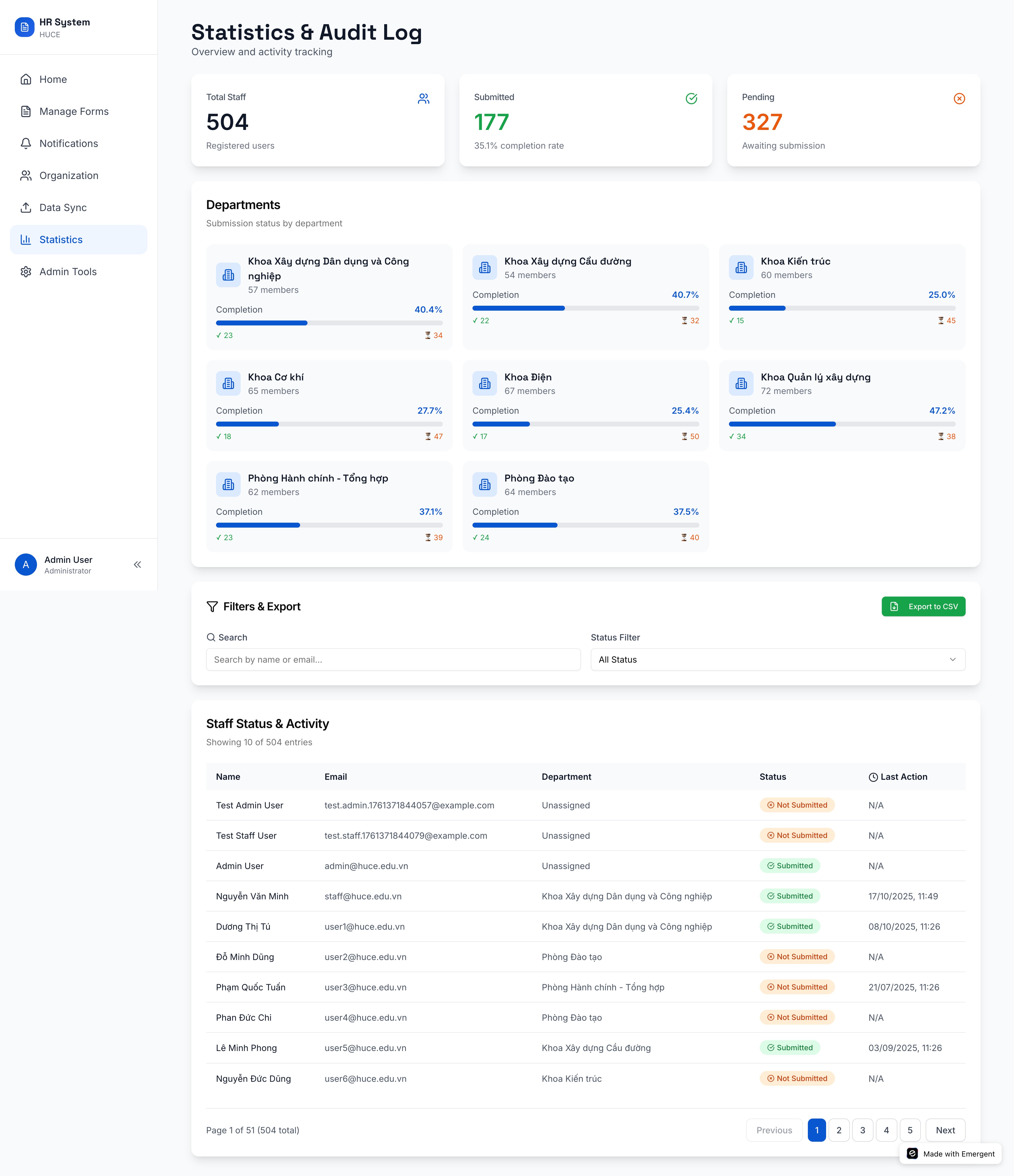
Task: Click Phòng Đào tạo building icon
Action: [484, 485]
